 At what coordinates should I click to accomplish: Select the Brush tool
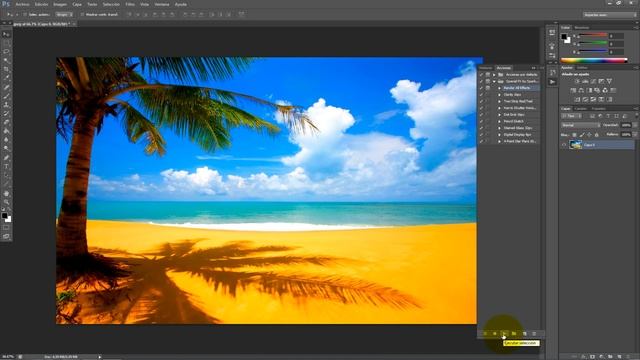(x=6, y=96)
